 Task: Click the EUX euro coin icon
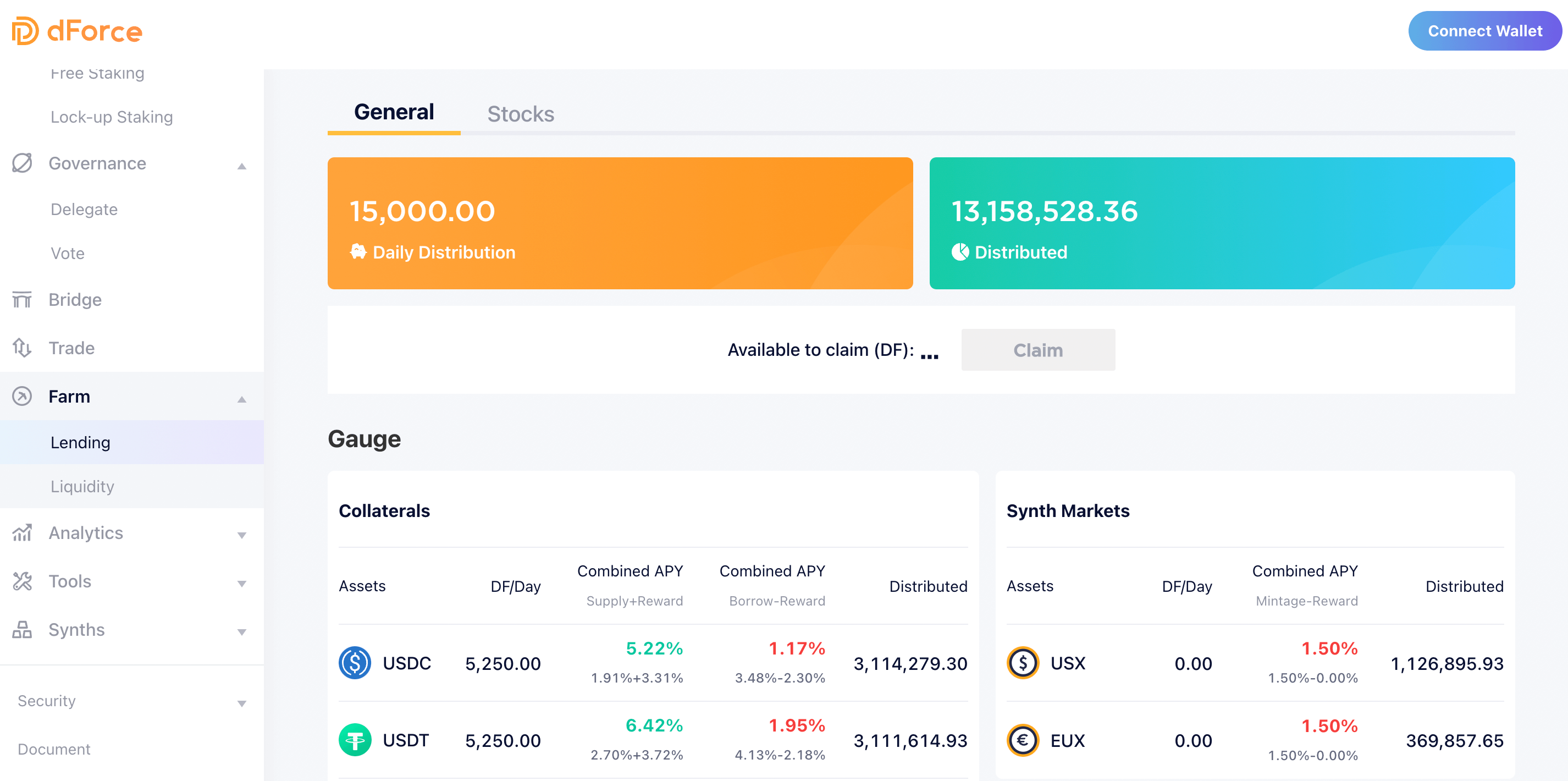1023,740
